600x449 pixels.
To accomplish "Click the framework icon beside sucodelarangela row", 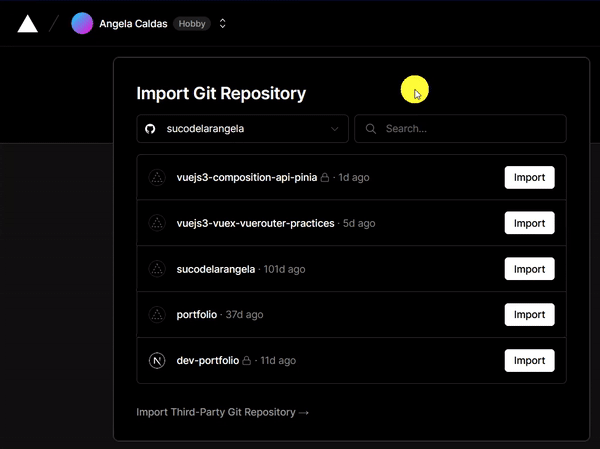I will [157, 269].
